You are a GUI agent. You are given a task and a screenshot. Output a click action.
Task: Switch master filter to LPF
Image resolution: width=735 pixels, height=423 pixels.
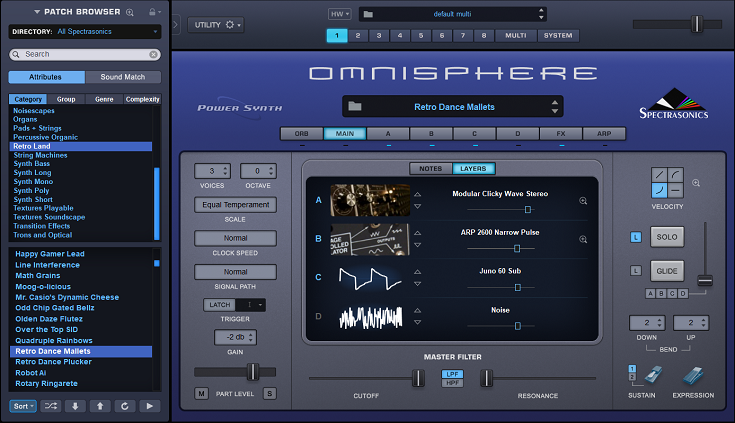coord(452,374)
